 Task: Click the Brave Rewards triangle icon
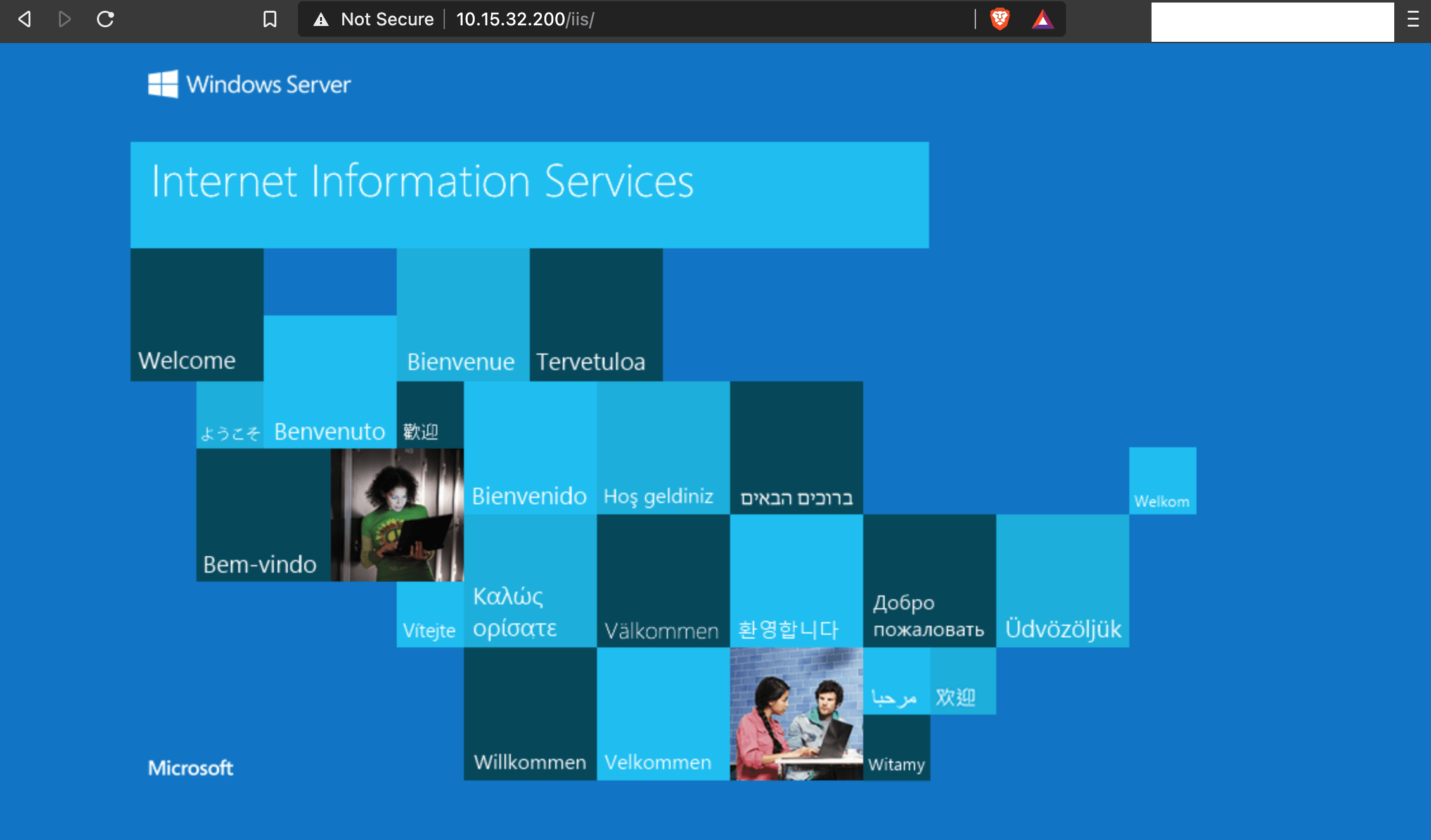click(x=1043, y=20)
